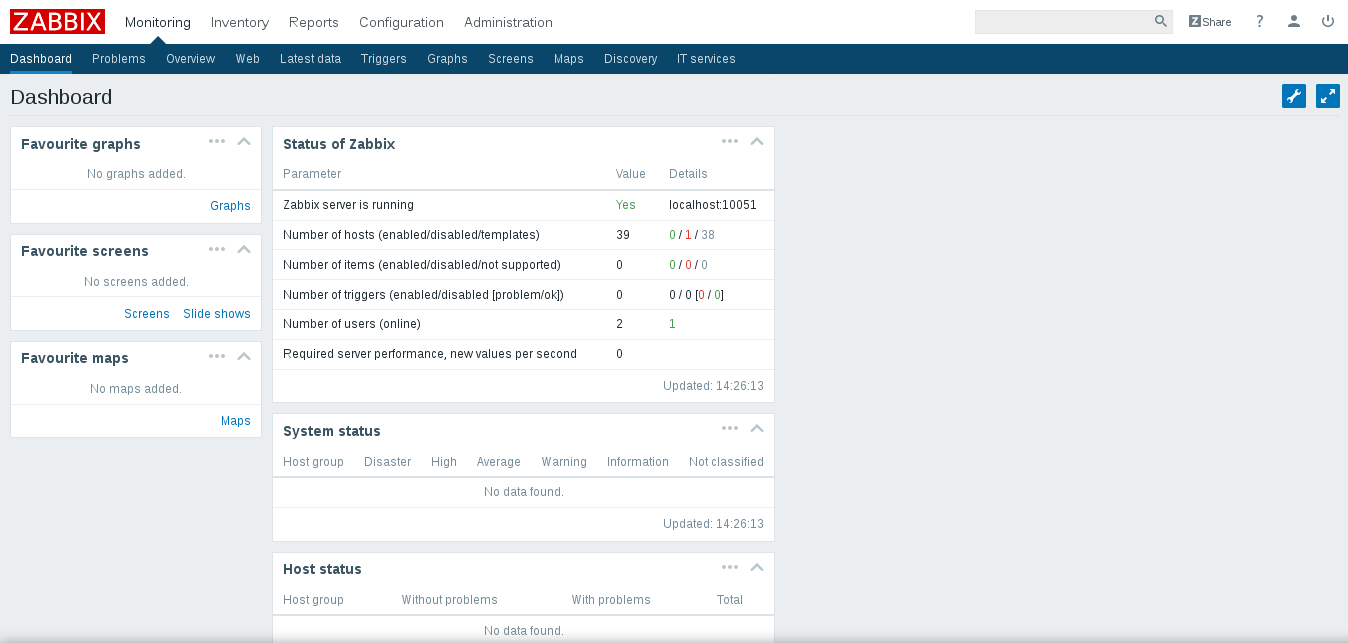Click the Graphs link in Favourite graphs
1348x643 pixels.
[x=230, y=205]
